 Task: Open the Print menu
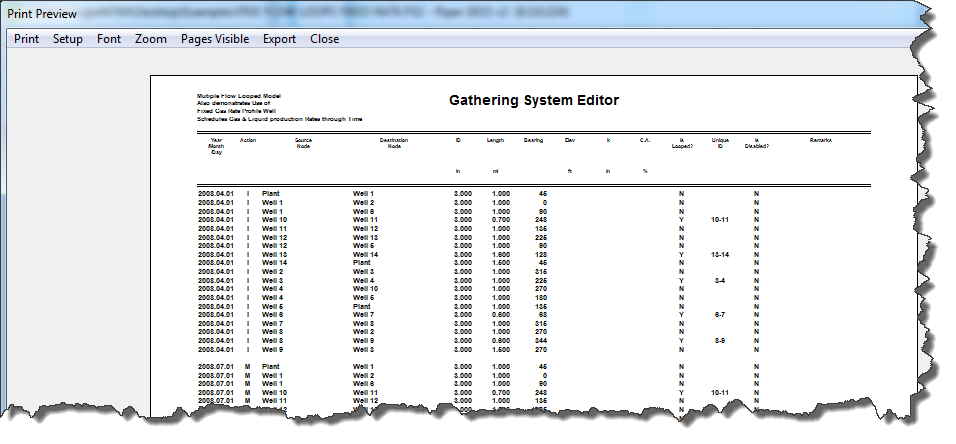pyautogui.click(x=27, y=39)
